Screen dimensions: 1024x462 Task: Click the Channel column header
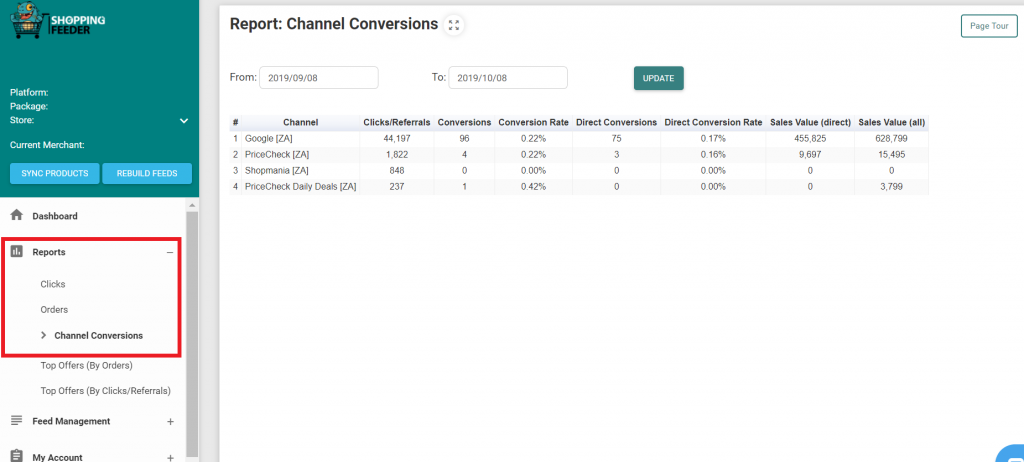pos(300,122)
